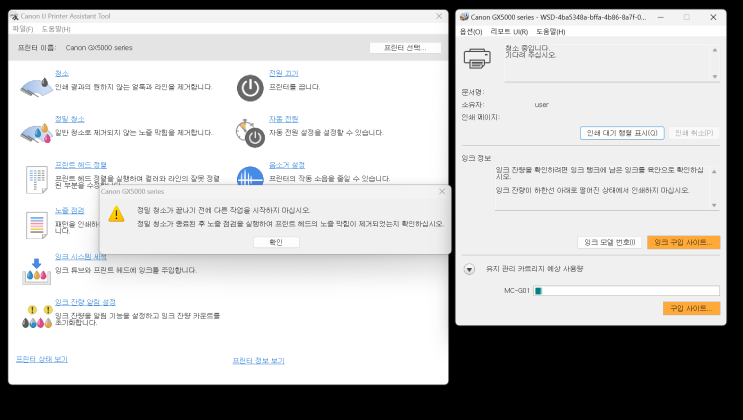Click the 구입 사이트 button under MC-G01
This screenshot has width=743, height=420.
click(691, 309)
